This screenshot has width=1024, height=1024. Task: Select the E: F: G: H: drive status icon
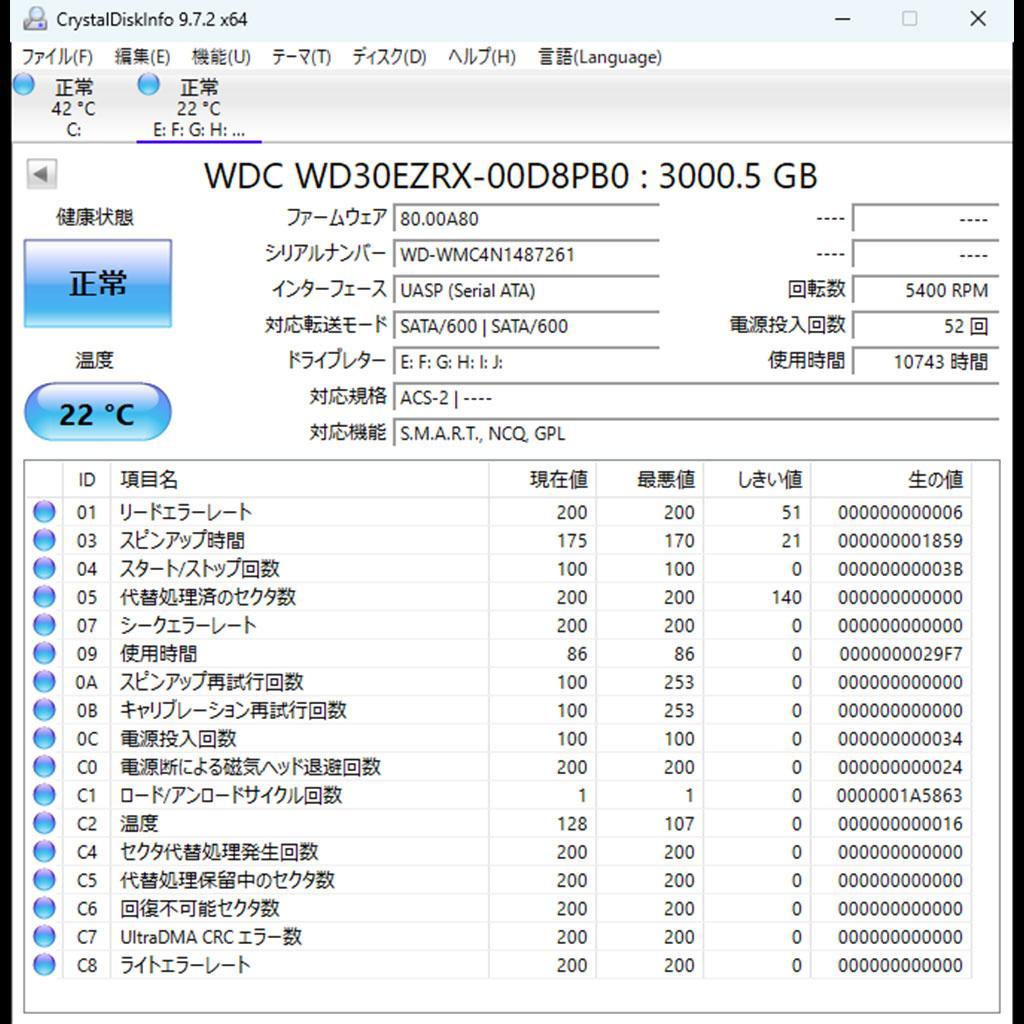tap(147, 87)
